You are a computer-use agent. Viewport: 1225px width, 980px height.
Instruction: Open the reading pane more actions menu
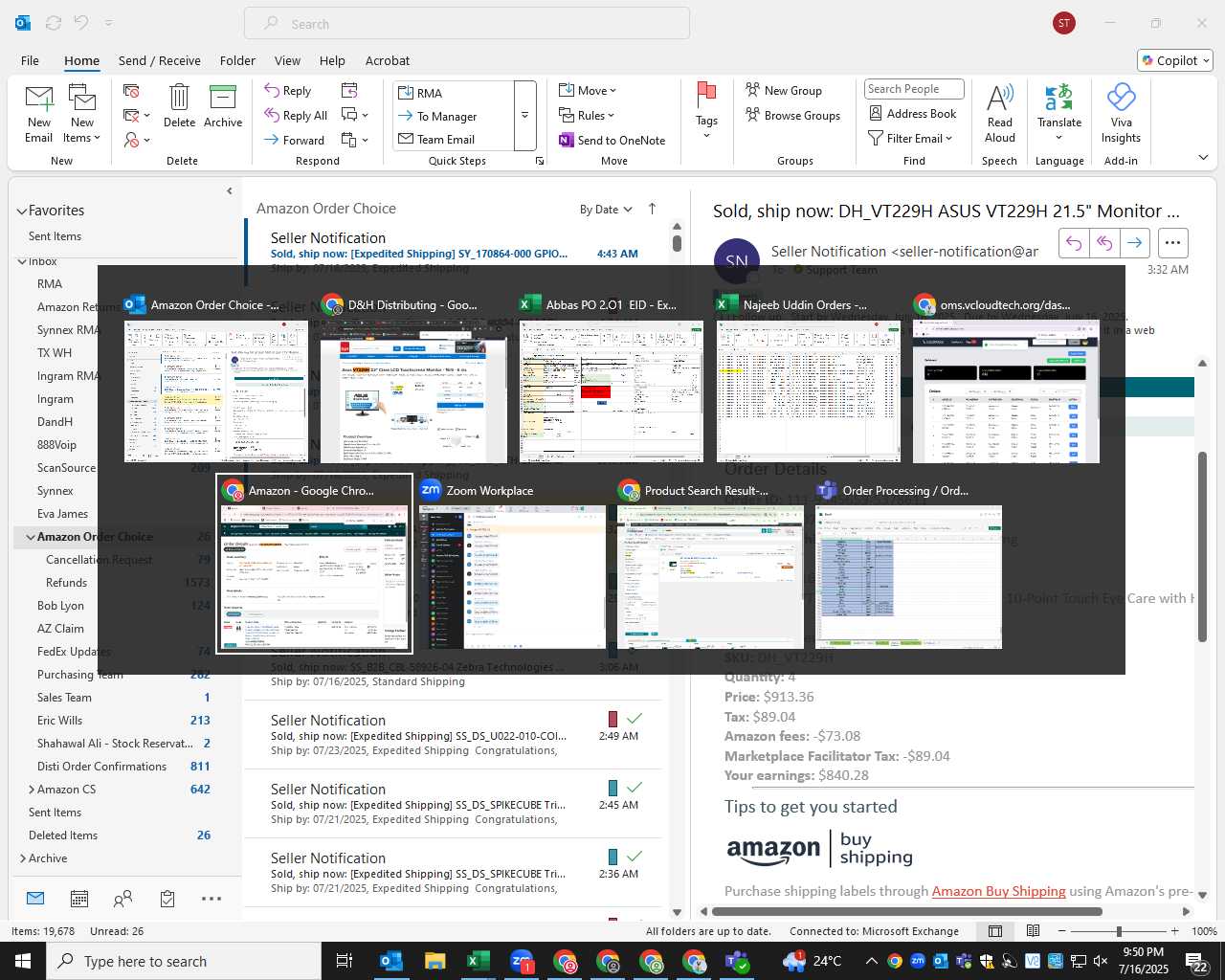tap(1172, 243)
